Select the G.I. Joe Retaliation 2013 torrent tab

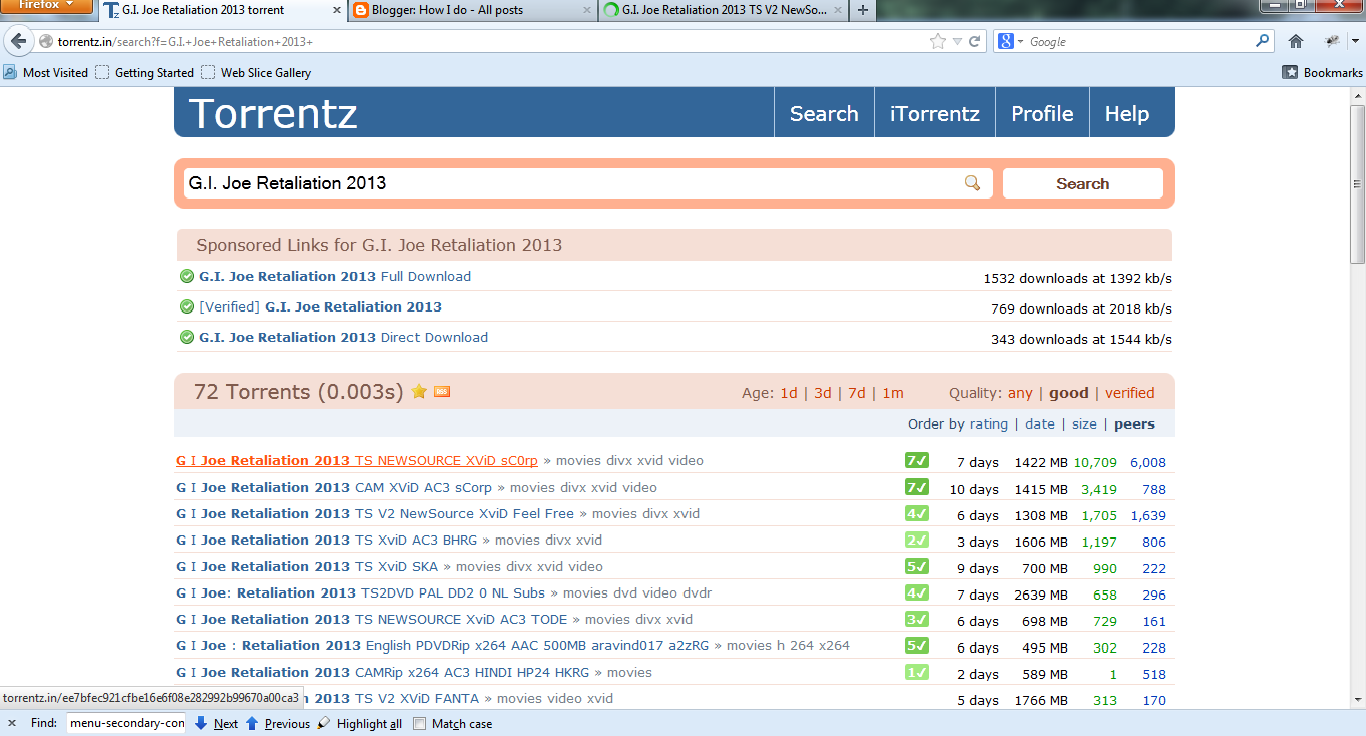pos(220,10)
